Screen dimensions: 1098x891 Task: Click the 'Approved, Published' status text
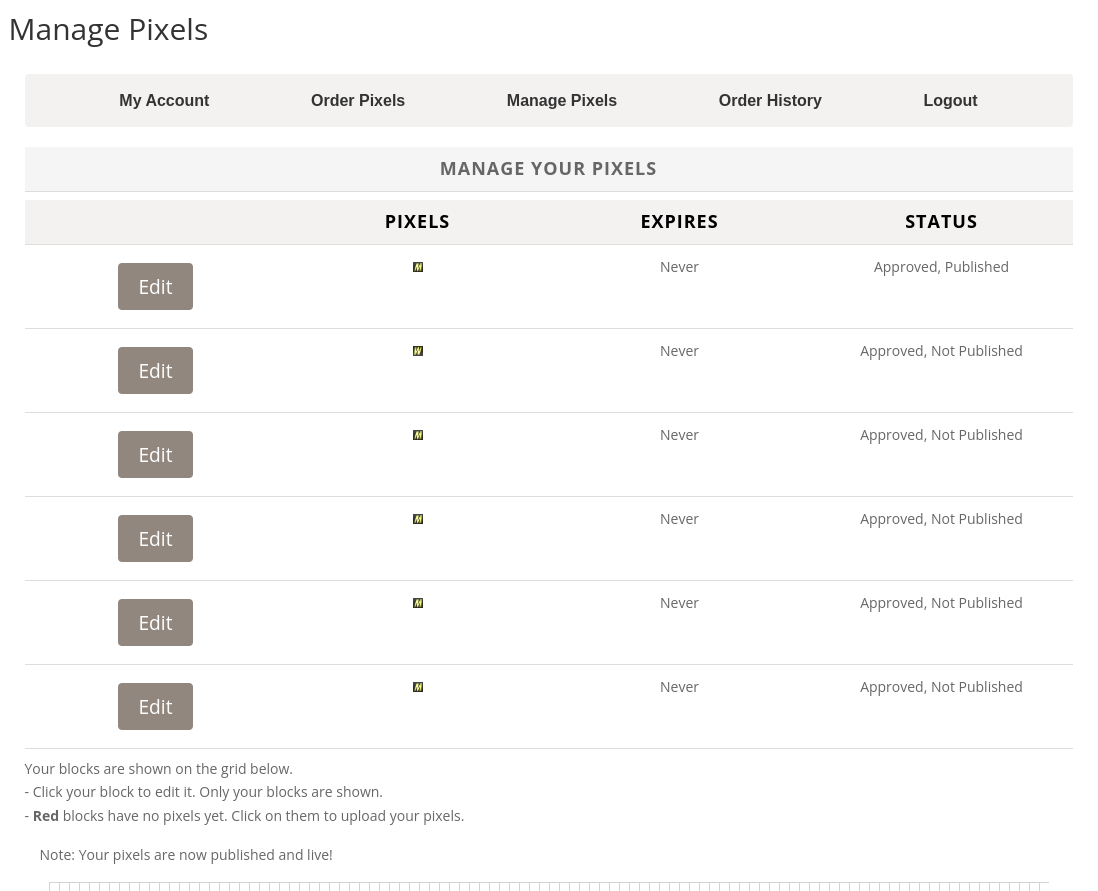[x=940, y=267]
